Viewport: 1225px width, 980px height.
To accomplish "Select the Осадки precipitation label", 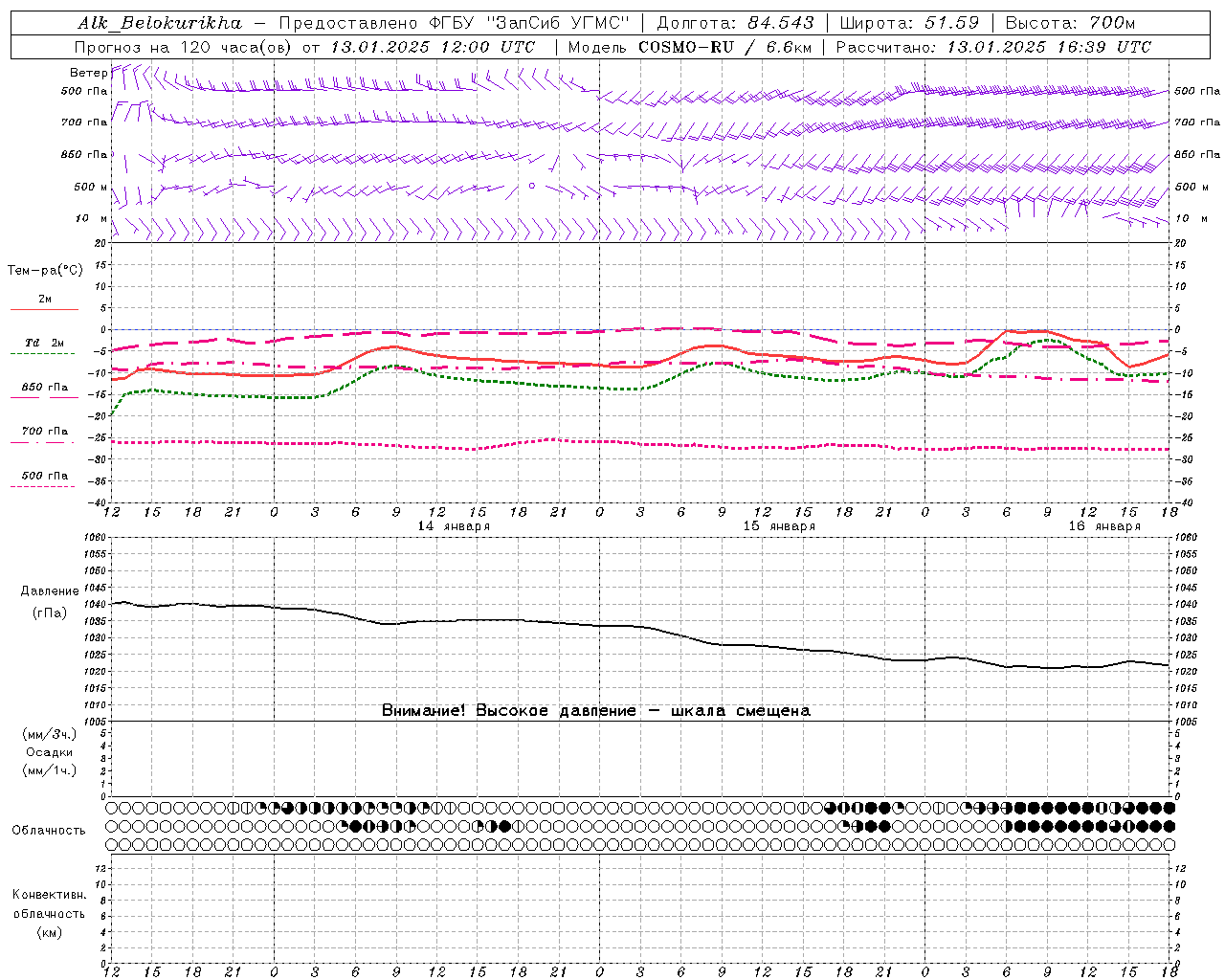I will pyautogui.click(x=50, y=752).
